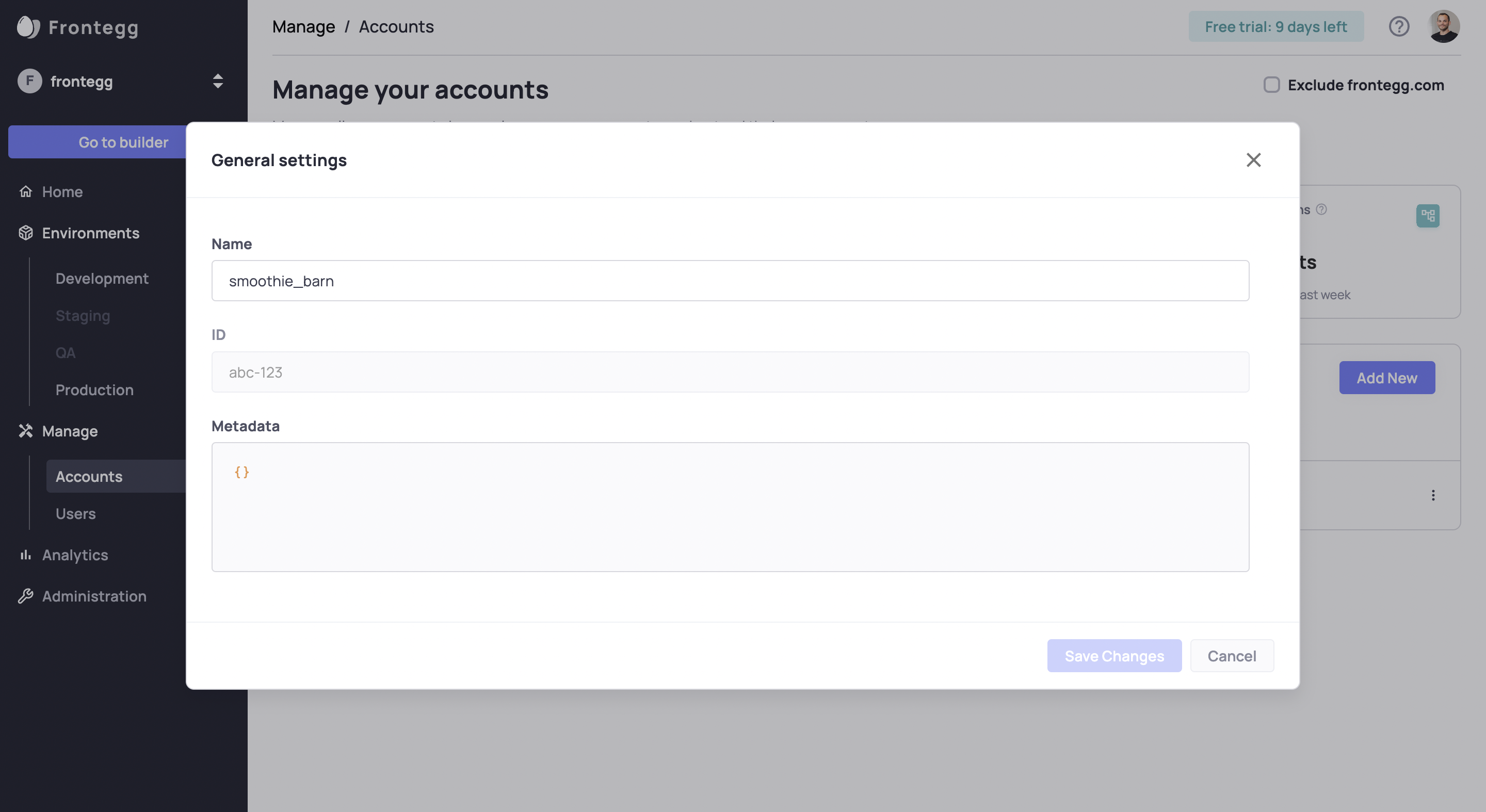Click inside the Metadata JSON editor
1486x812 pixels.
click(730, 508)
